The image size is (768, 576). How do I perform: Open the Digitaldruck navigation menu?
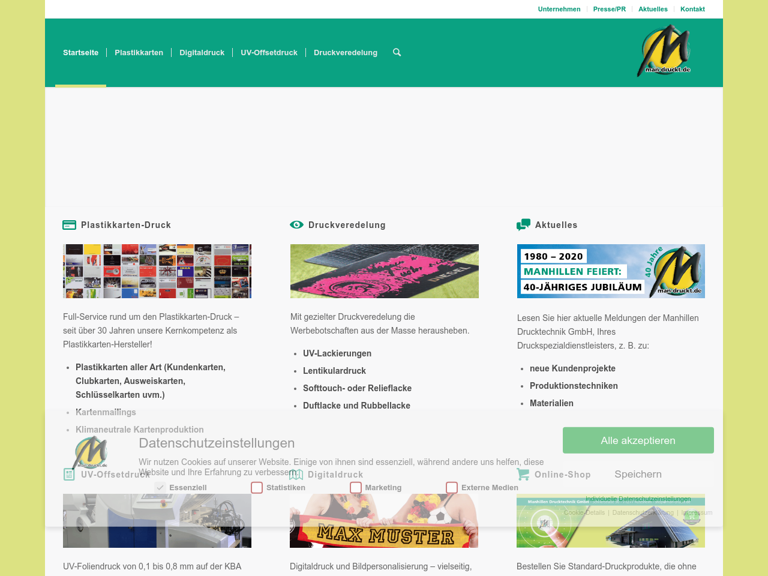point(201,53)
